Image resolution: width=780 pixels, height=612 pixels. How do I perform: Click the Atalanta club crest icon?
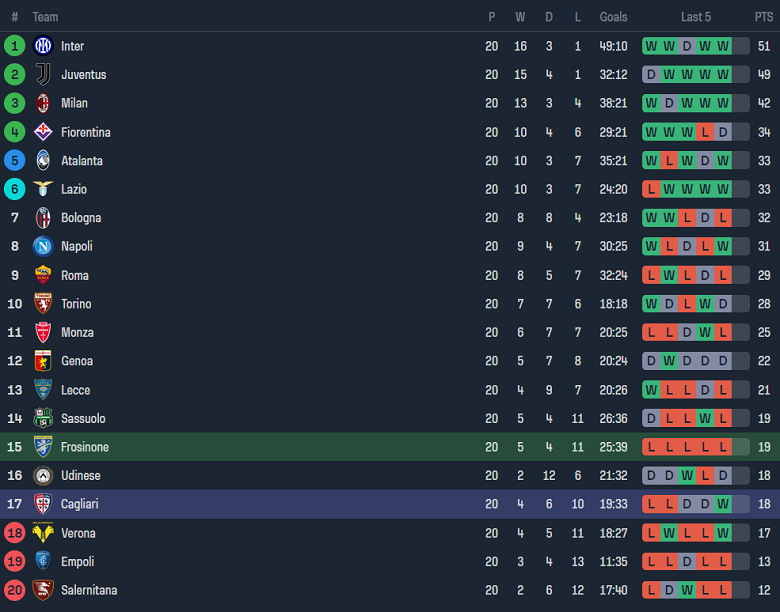coord(43,160)
